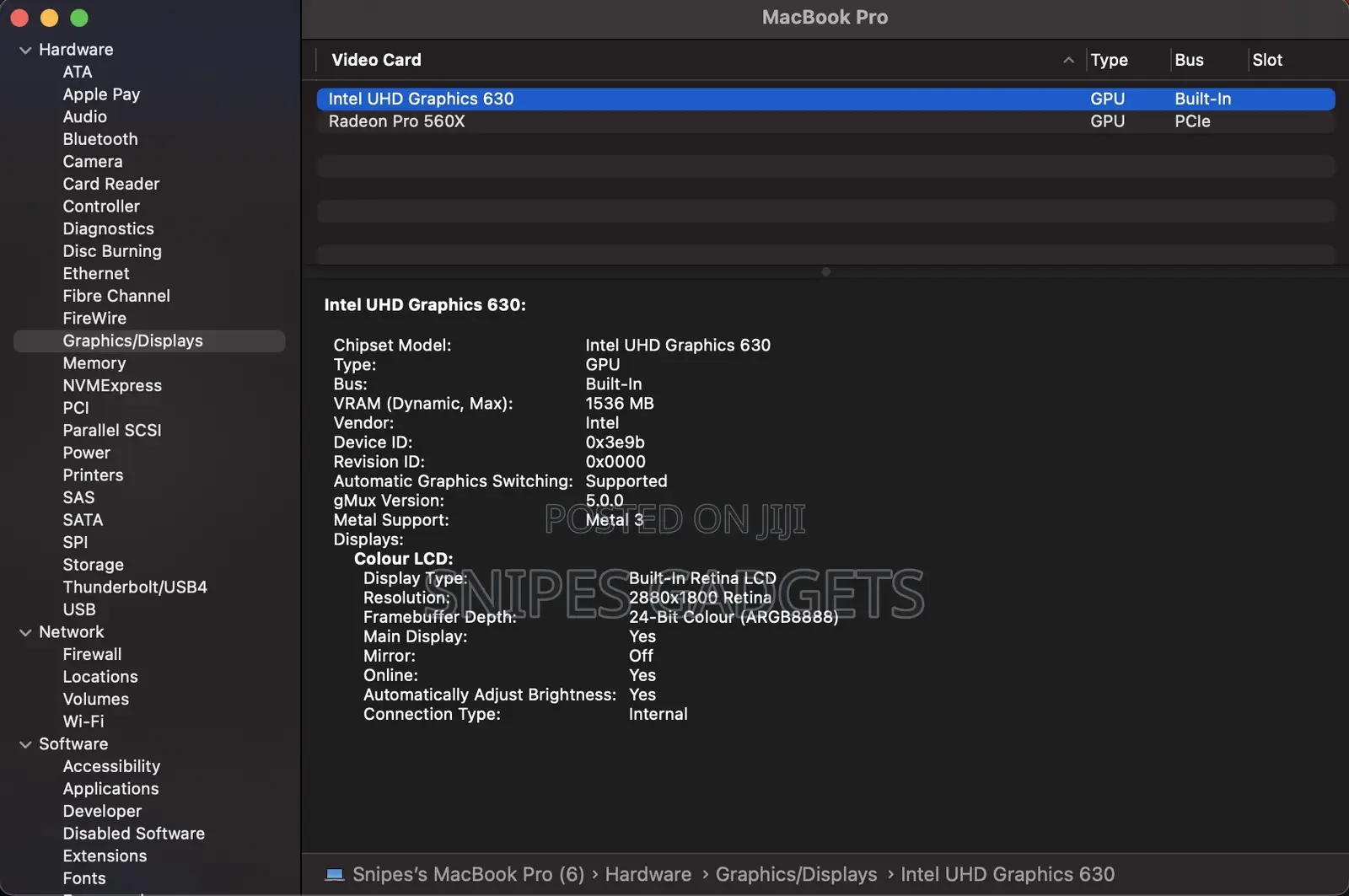Screen dimensions: 1349x896
Task: Select Controller in the sidebar
Action: [x=101, y=207]
